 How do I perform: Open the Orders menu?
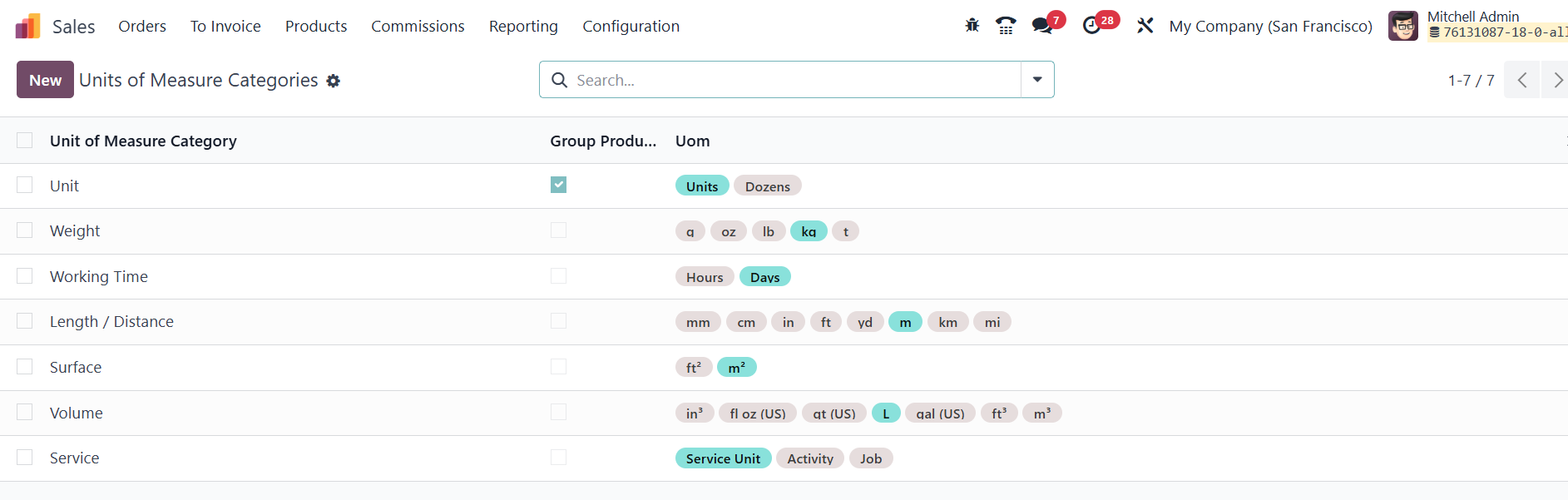(142, 27)
